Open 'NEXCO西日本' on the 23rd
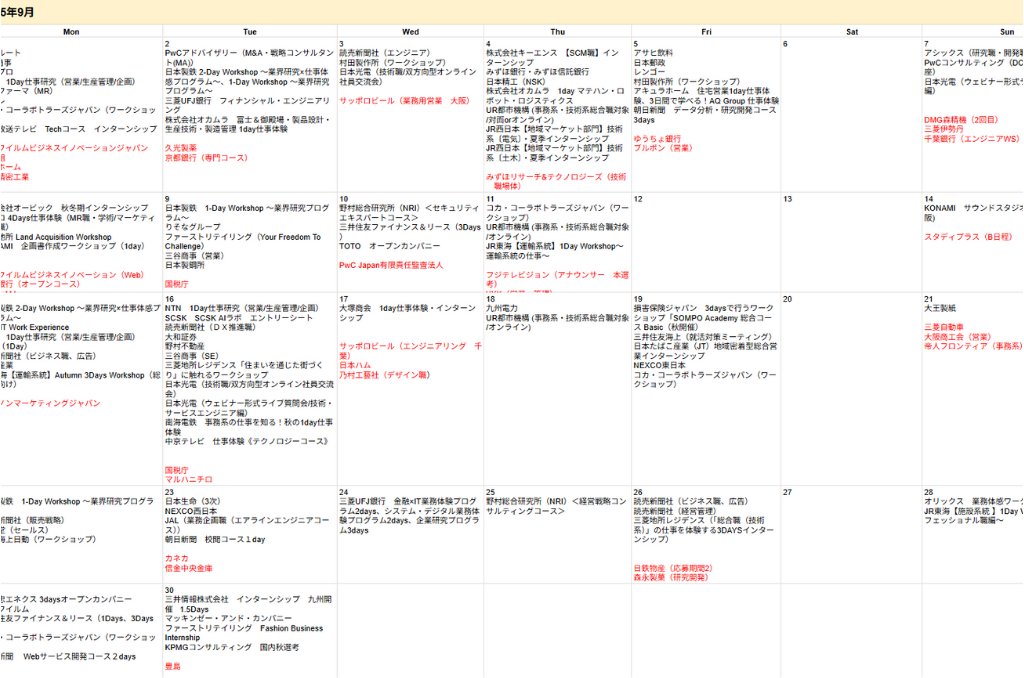This screenshot has height=678, width=1024. tap(191, 511)
